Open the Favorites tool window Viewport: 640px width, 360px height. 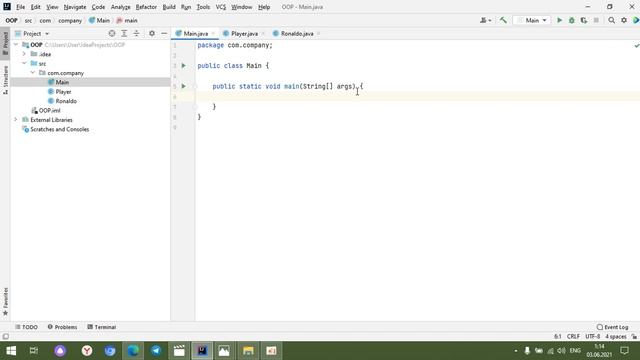click(5, 301)
